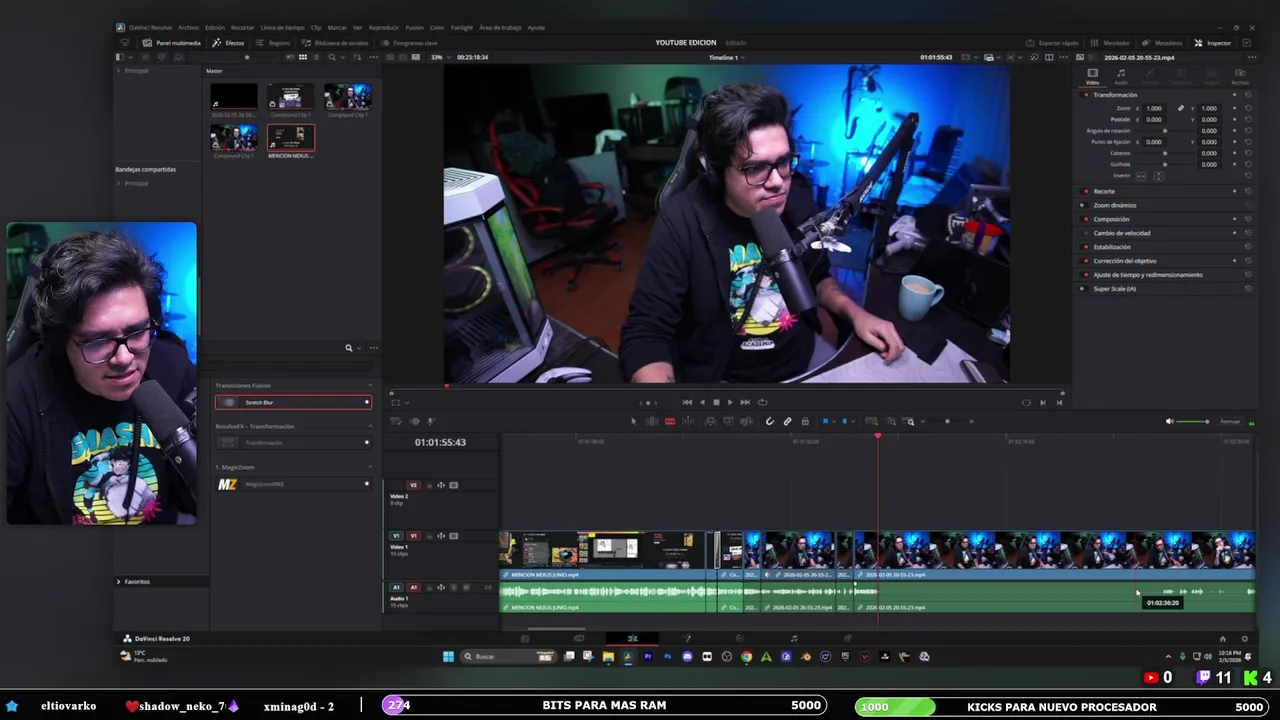Open the Archivo menu
This screenshot has width=1280, height=720.
click(188, 28)
